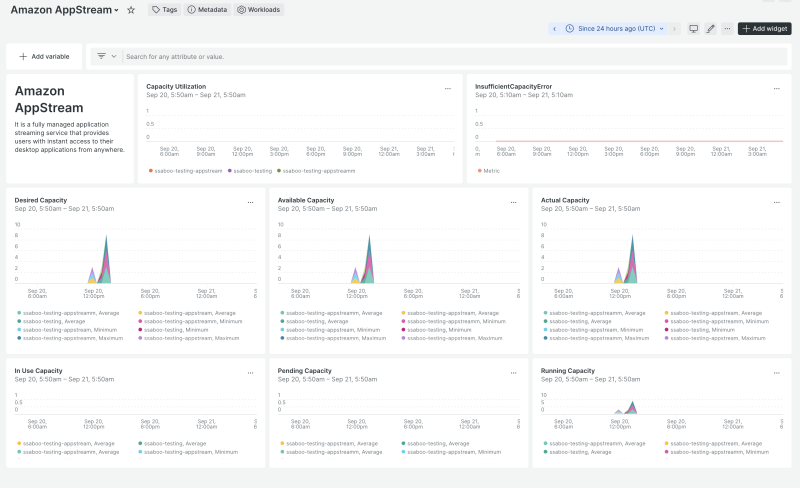
Task: Open Available Capacity widget options menu
Action: 513,203
